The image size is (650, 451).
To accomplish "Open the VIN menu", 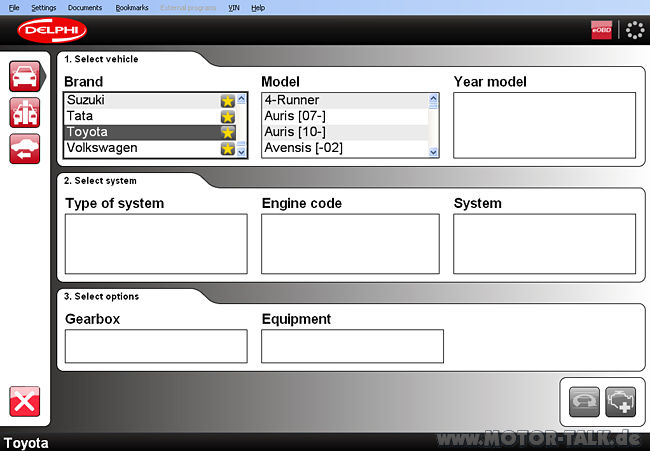I will click(x=234, y=7).
